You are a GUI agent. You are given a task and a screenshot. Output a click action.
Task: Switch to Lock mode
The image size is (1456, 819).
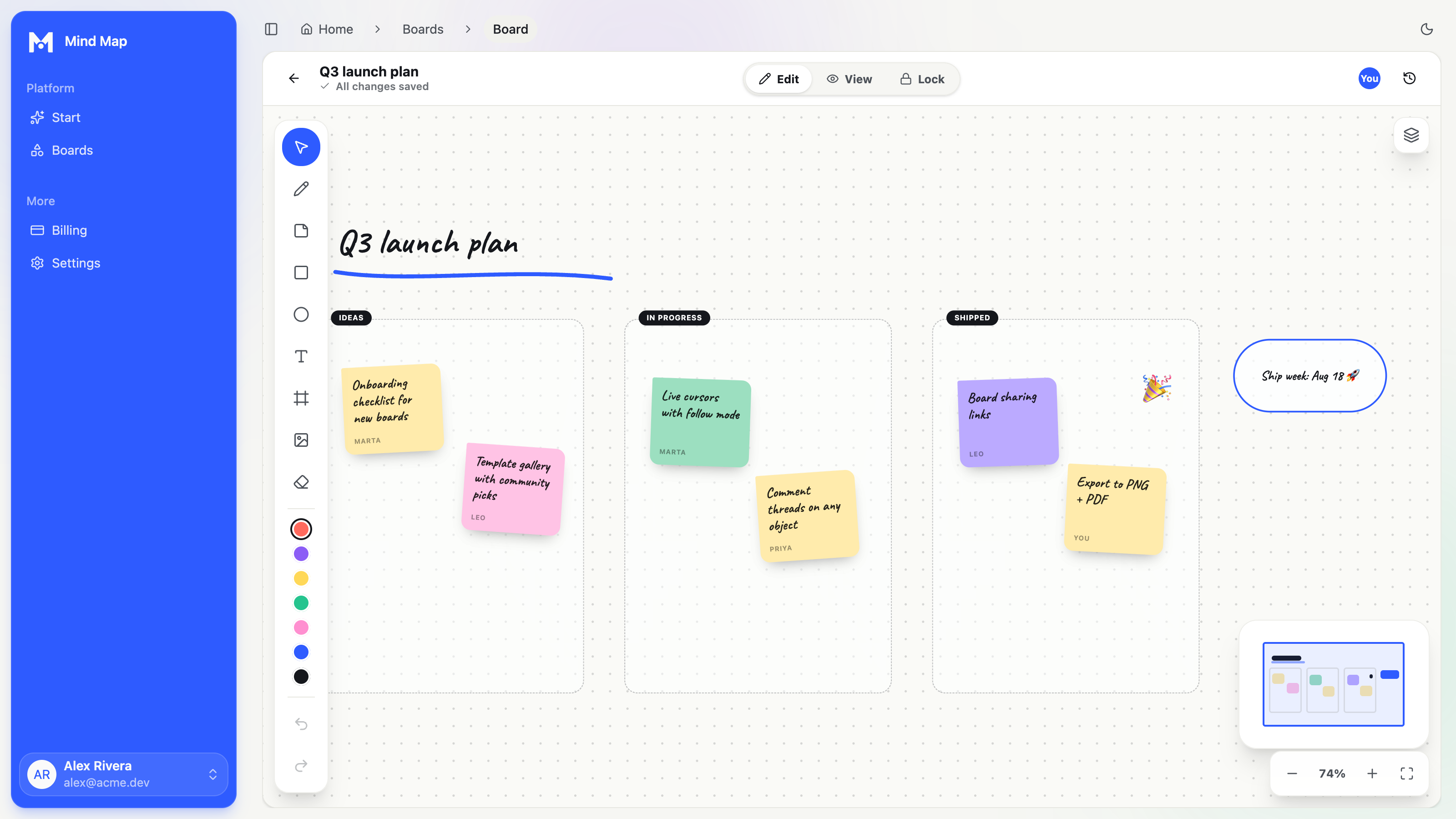click(922, 79)
